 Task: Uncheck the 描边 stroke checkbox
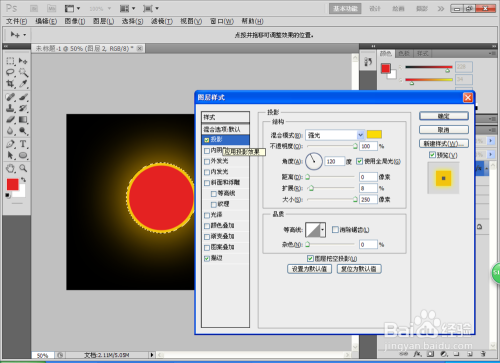coord(207,258)
